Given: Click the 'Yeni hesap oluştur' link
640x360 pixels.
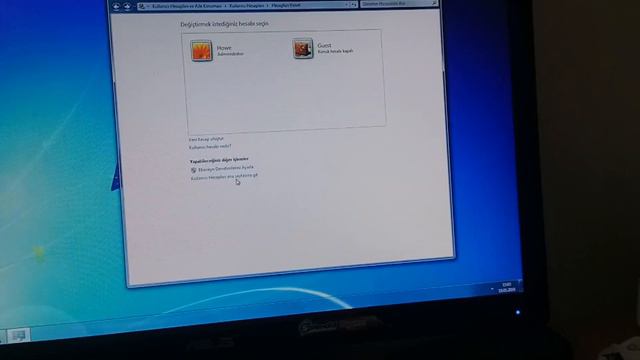Looking at the screenshot, I should click(x=206, y=139).
